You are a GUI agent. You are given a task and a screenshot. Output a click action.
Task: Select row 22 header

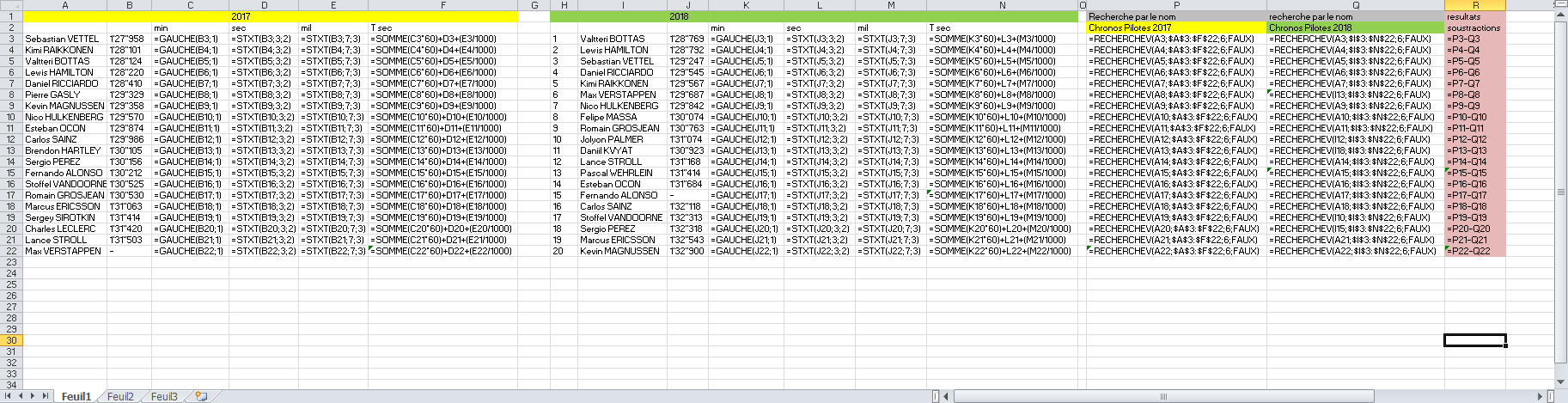[11, 251]
